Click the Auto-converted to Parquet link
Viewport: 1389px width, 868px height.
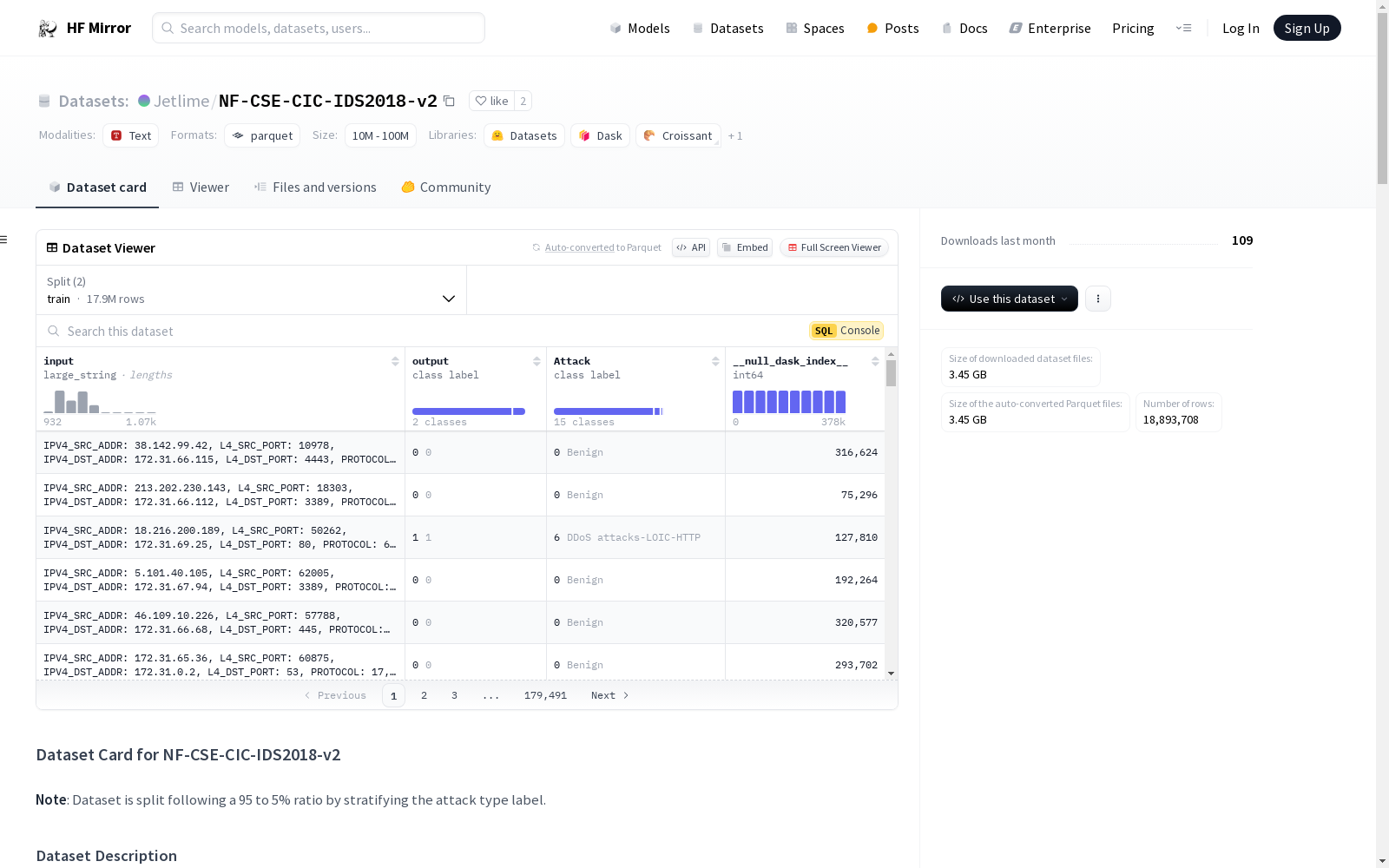tap(579, 248)
